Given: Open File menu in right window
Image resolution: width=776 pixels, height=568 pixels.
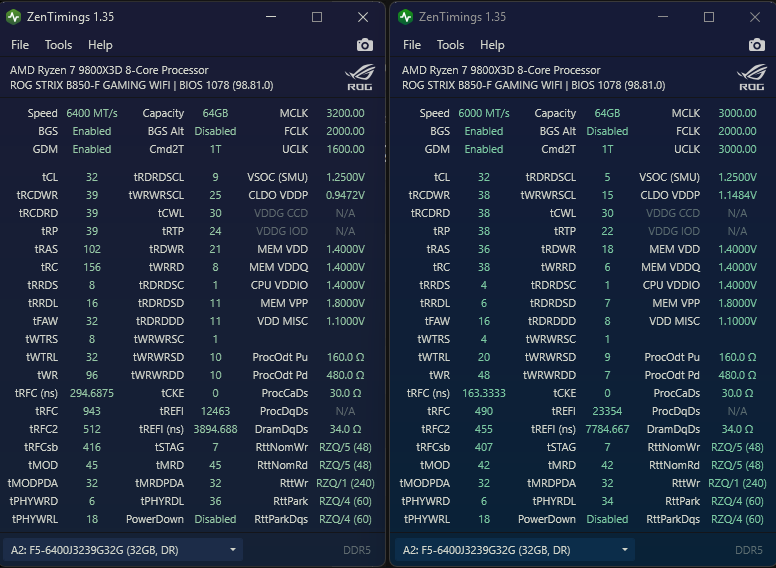Looking at the screenshot, I should pos(412,45).
